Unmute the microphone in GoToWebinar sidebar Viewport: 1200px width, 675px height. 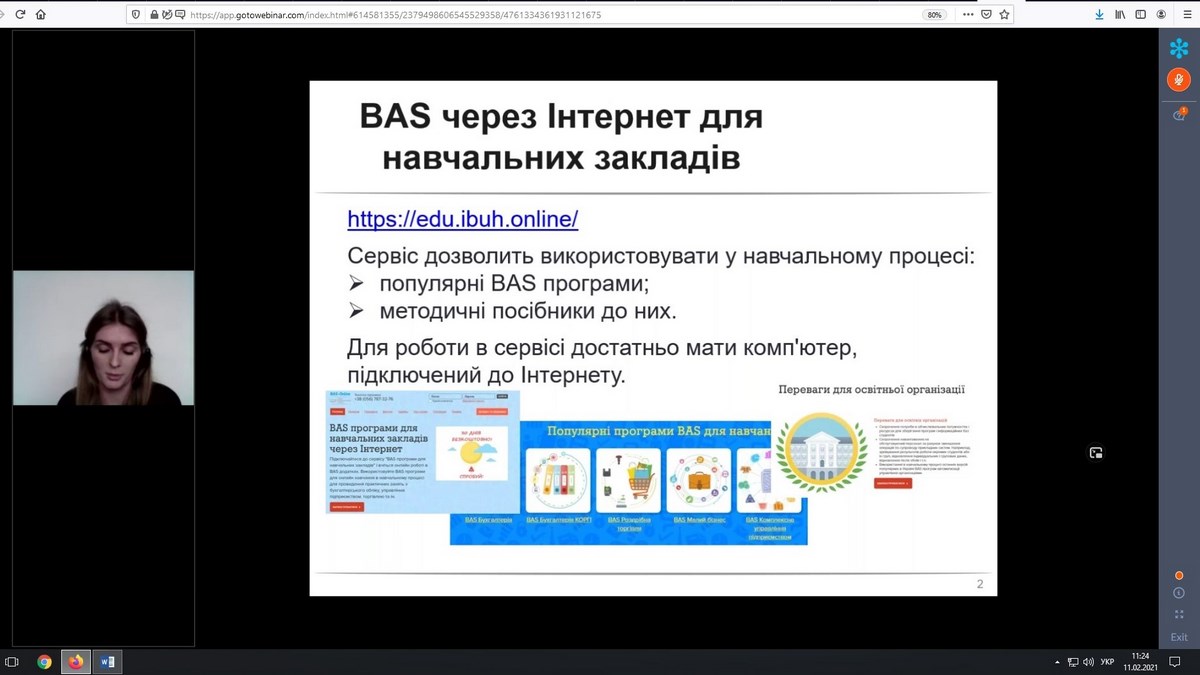[x=1179, y=81]
